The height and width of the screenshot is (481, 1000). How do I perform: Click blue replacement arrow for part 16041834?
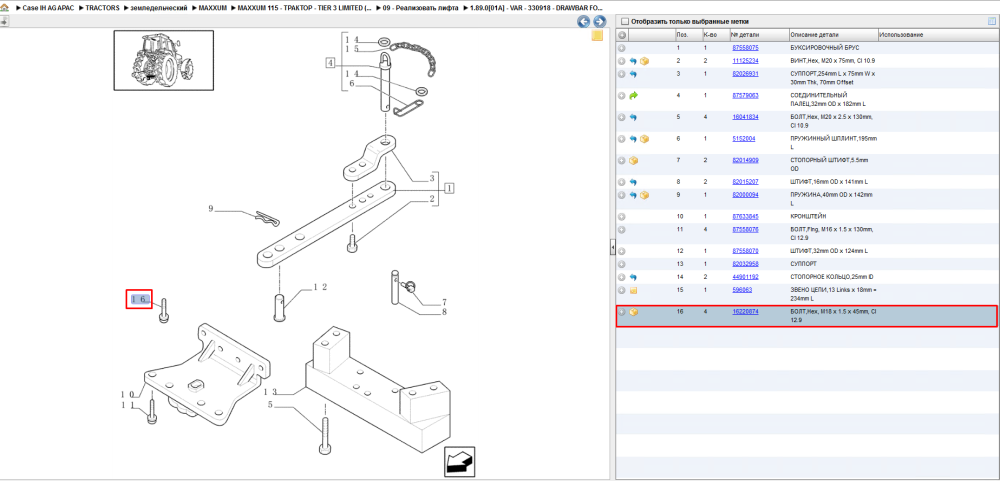633,117
